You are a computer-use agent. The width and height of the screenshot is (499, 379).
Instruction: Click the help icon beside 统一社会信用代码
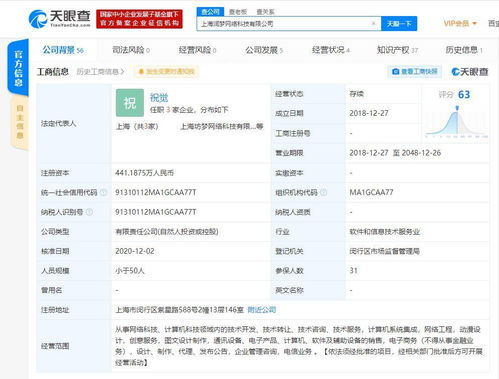104,192
